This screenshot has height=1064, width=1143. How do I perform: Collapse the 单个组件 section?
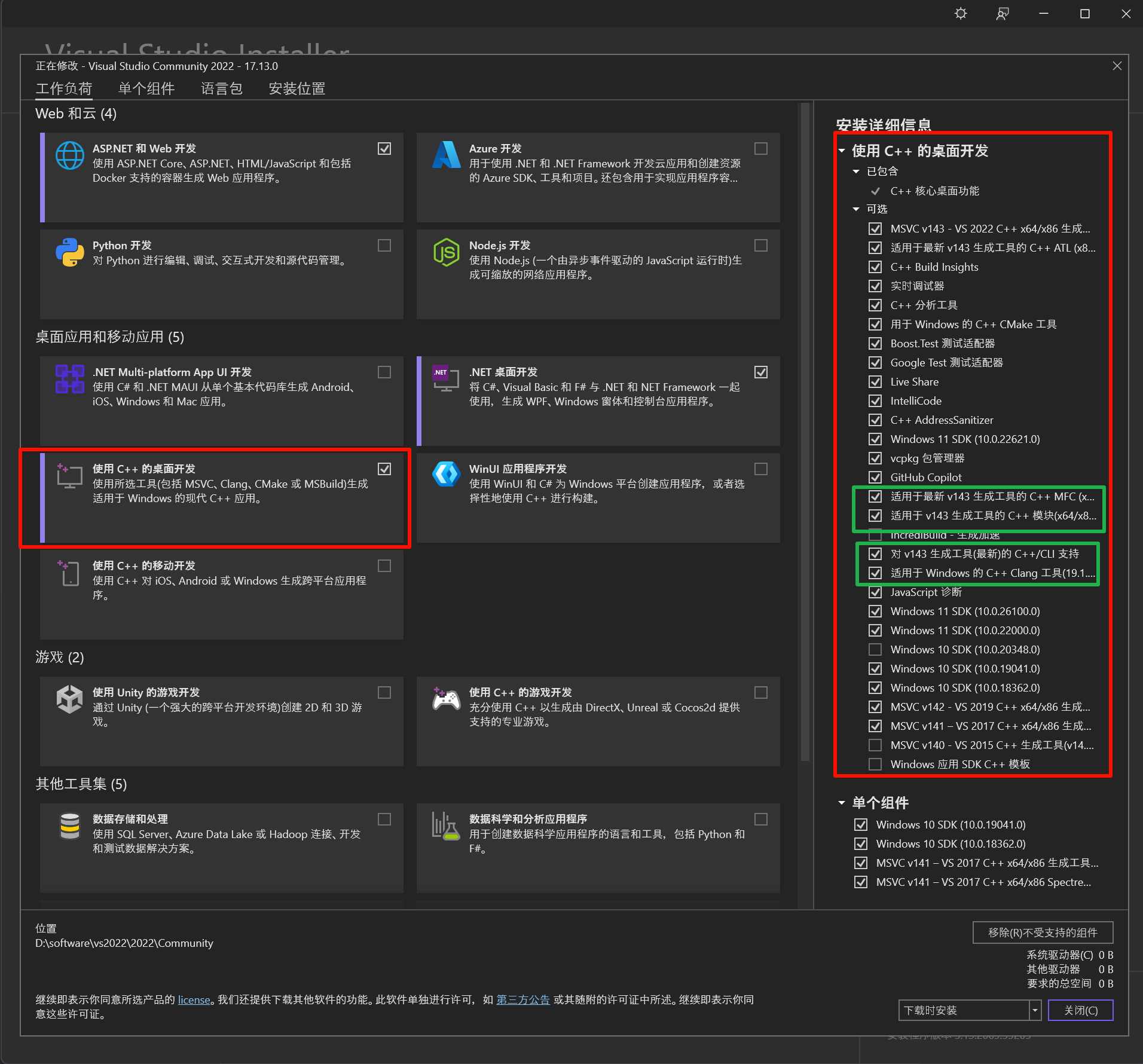(842, 803)
